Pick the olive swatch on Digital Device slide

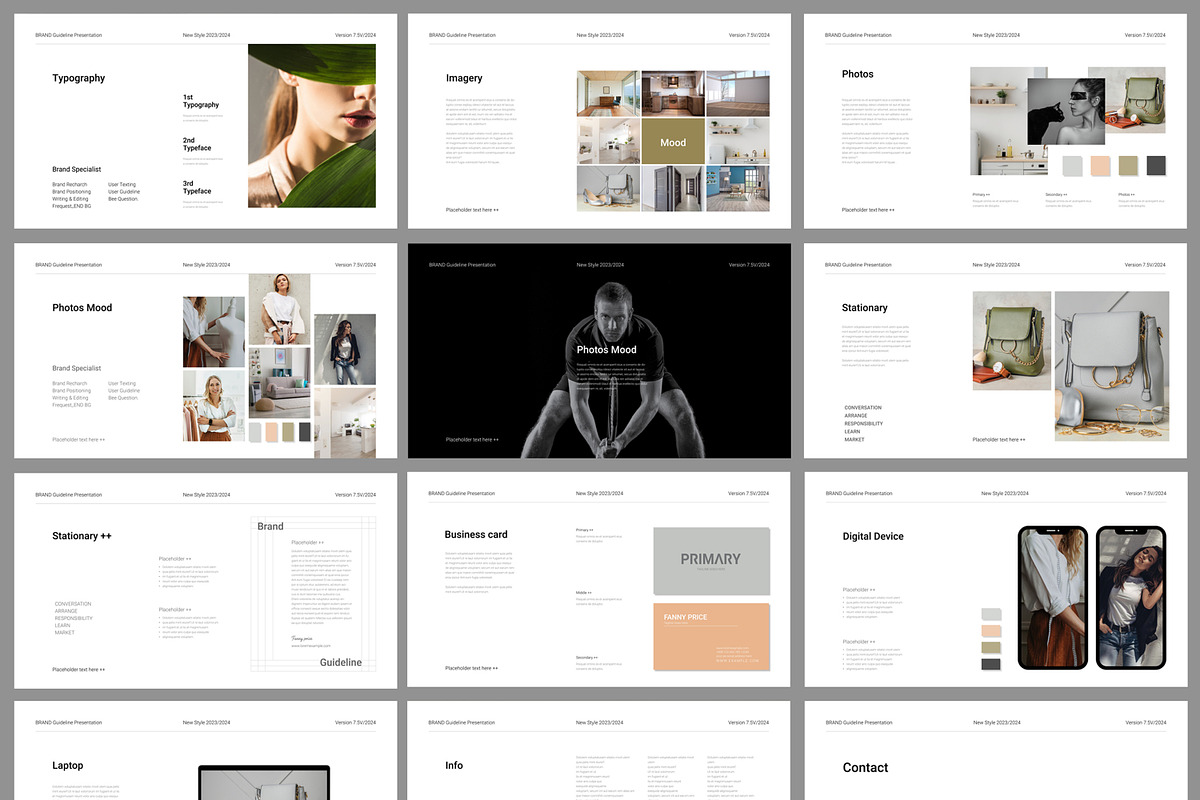(991, 648)
